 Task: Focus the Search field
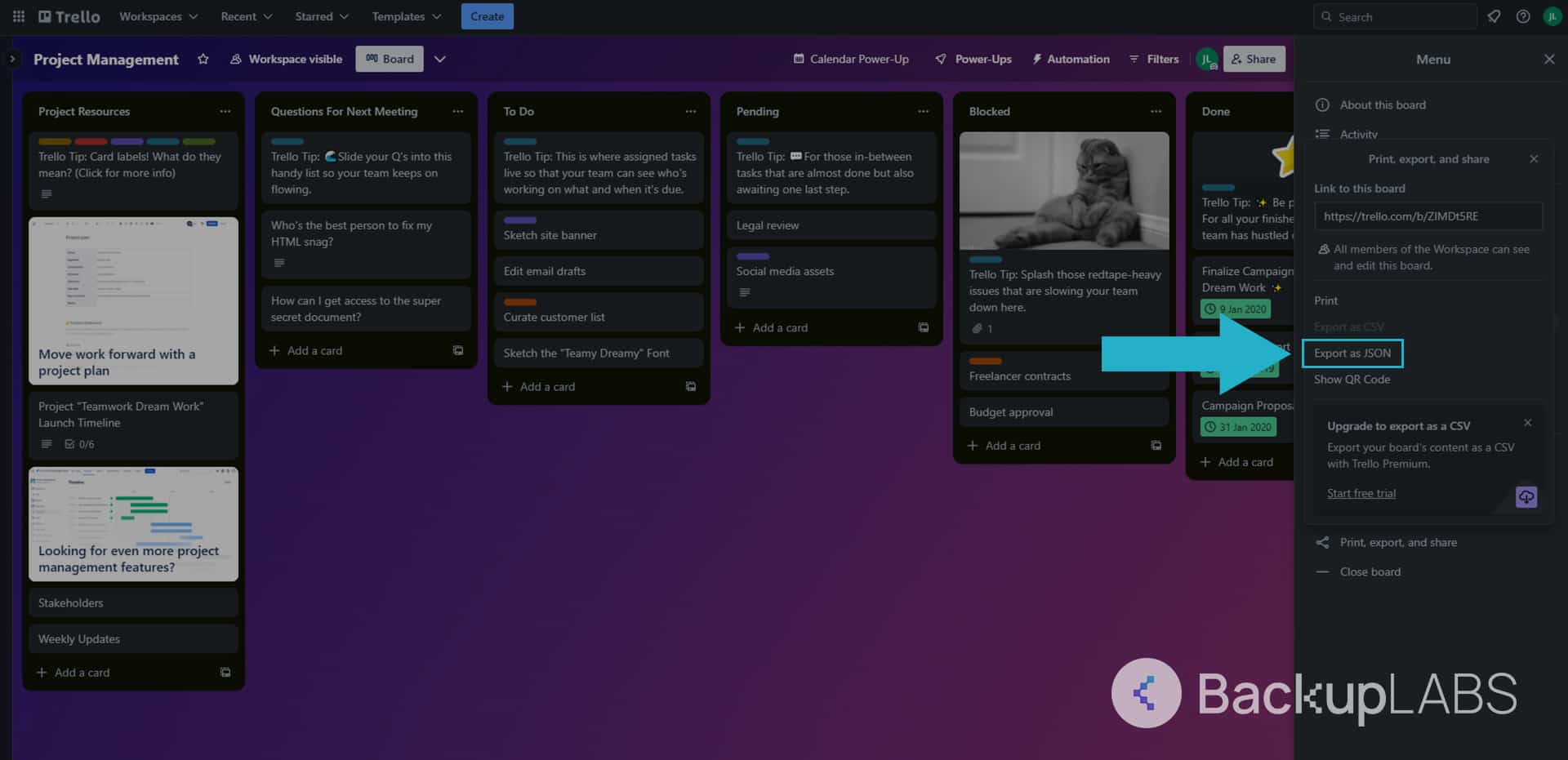(1395, 16)
